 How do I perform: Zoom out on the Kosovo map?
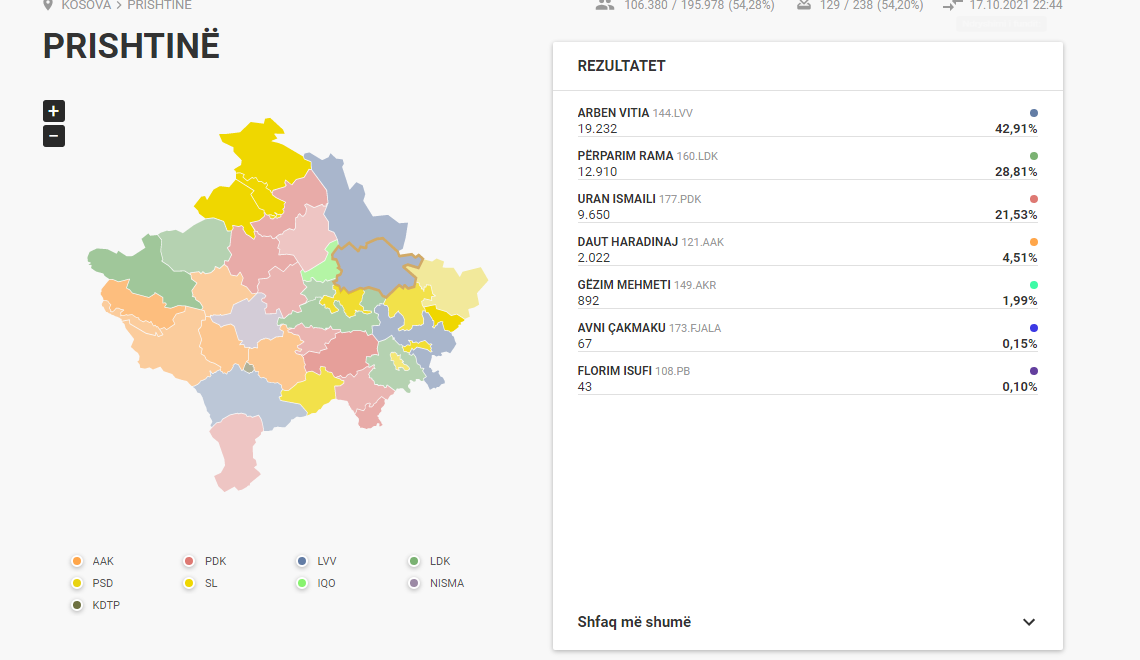coord(54,136)
